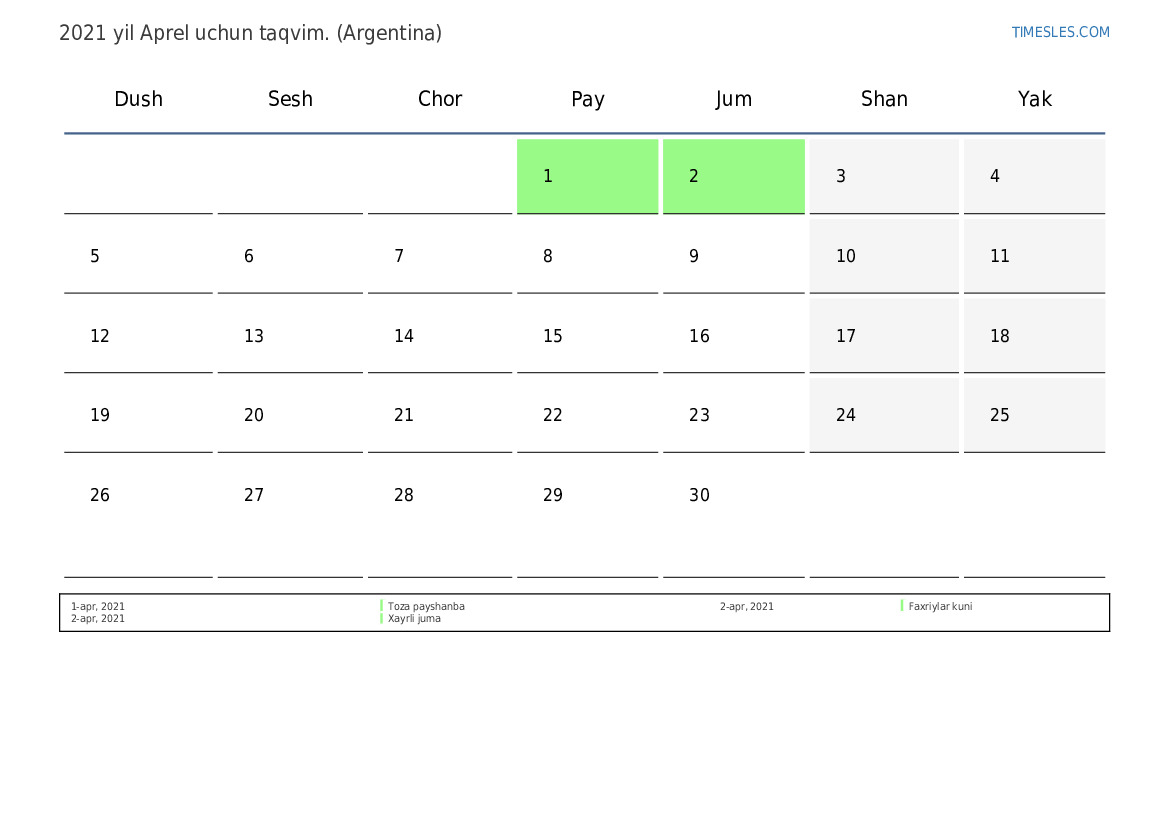Click the 'Xayrli juma' holiday entry

tap(414, 618)
